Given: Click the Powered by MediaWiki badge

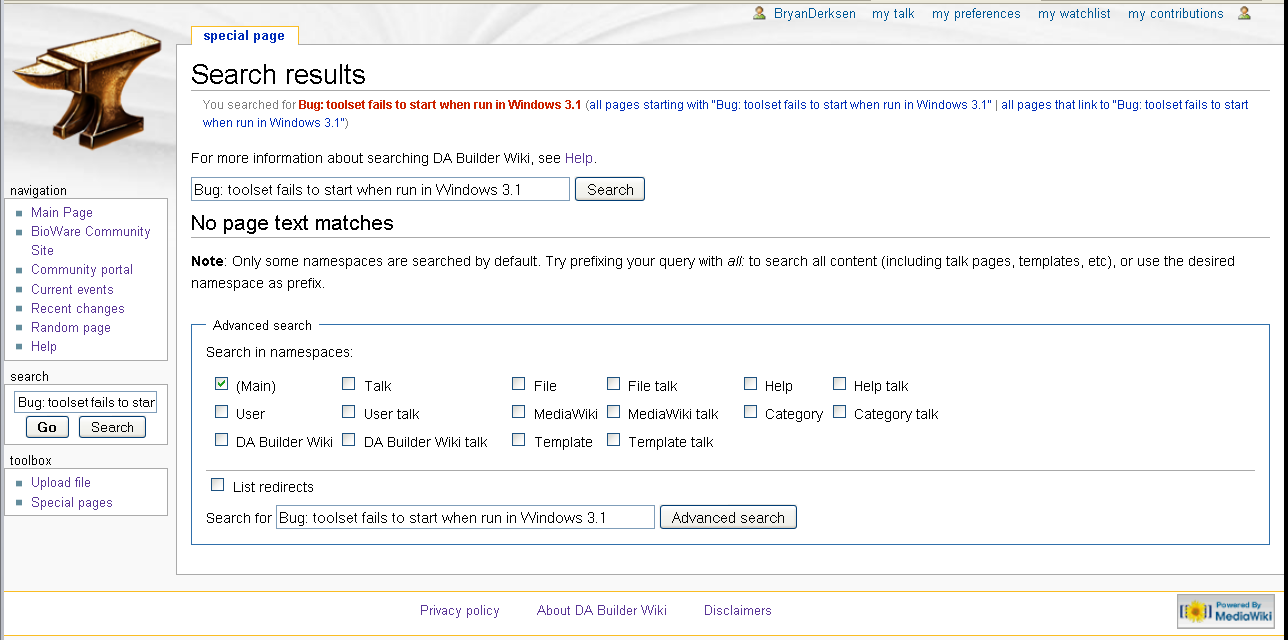Looking at the screenshot, I should point(1226,611).
